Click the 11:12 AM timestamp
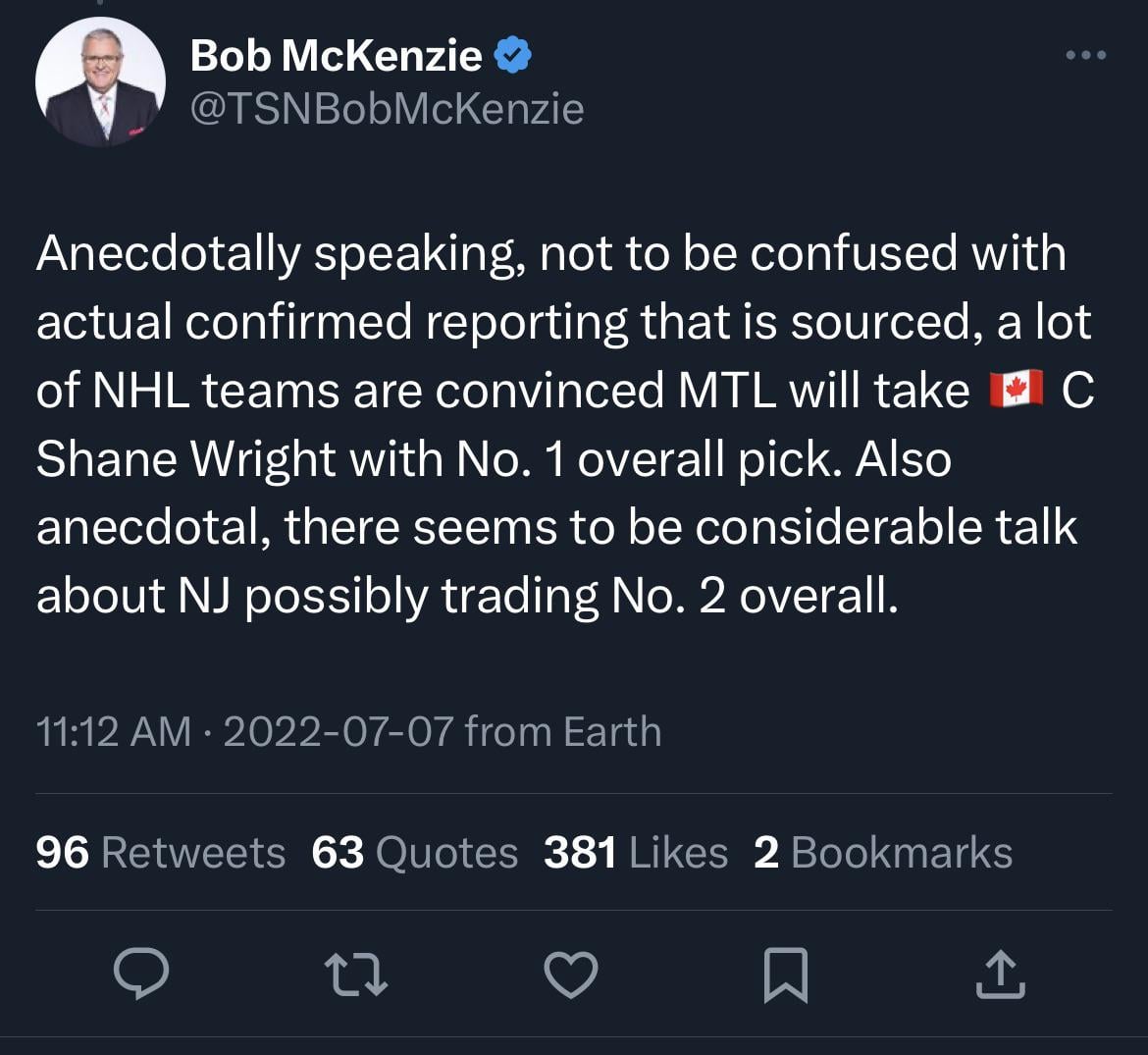The width and height of the screenshot is (1148, 1055). coord(114,731)
